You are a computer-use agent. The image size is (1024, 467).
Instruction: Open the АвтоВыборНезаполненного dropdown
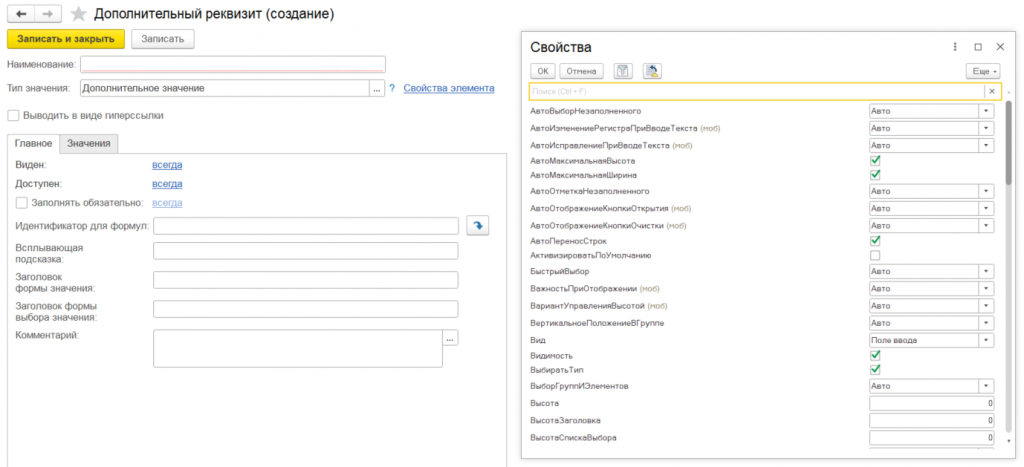click(x=987, y=111)
